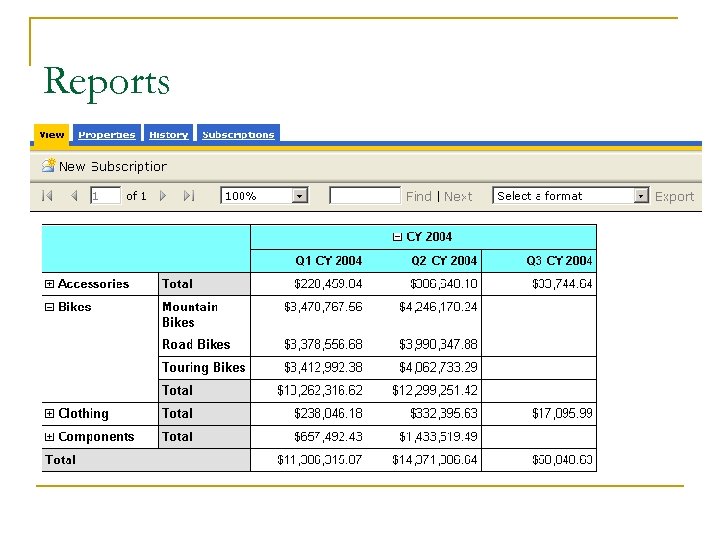Viewport: 720px width, 540px height.
Task: Go to previous page arrow
Action: point(74,196)
